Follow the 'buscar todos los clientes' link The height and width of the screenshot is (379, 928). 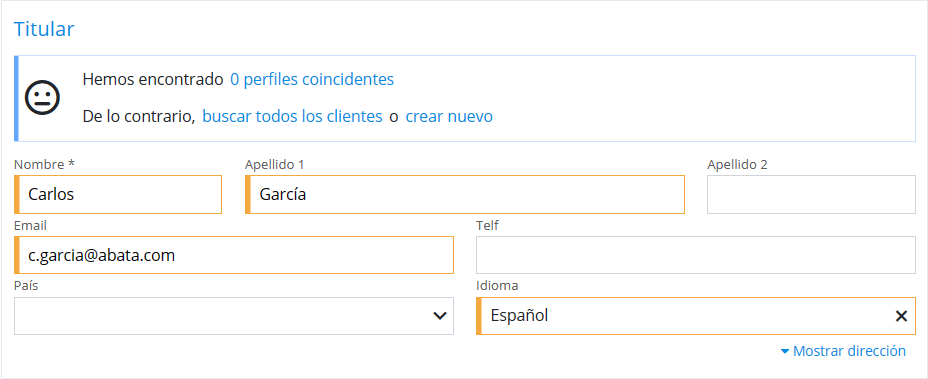pos(292,117)
